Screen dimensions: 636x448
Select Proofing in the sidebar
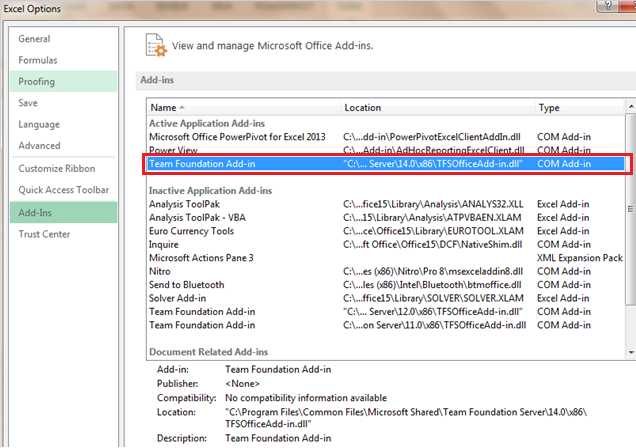point(63,81)
